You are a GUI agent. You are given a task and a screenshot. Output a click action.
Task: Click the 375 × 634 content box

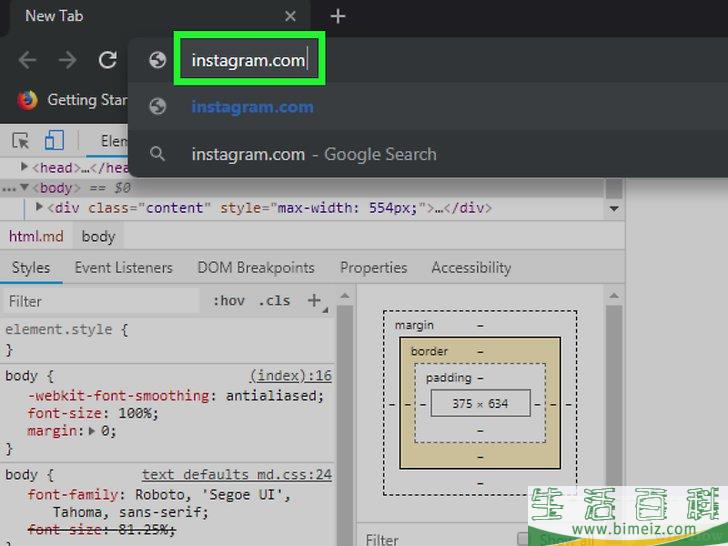click(x=480, y=403)
